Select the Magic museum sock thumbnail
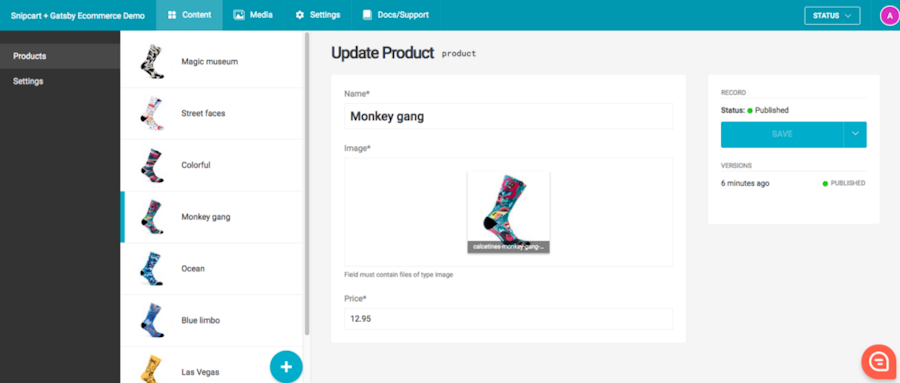Image resolution: width=900 pixels, height=383 pixels. click(x=153, y=61)
